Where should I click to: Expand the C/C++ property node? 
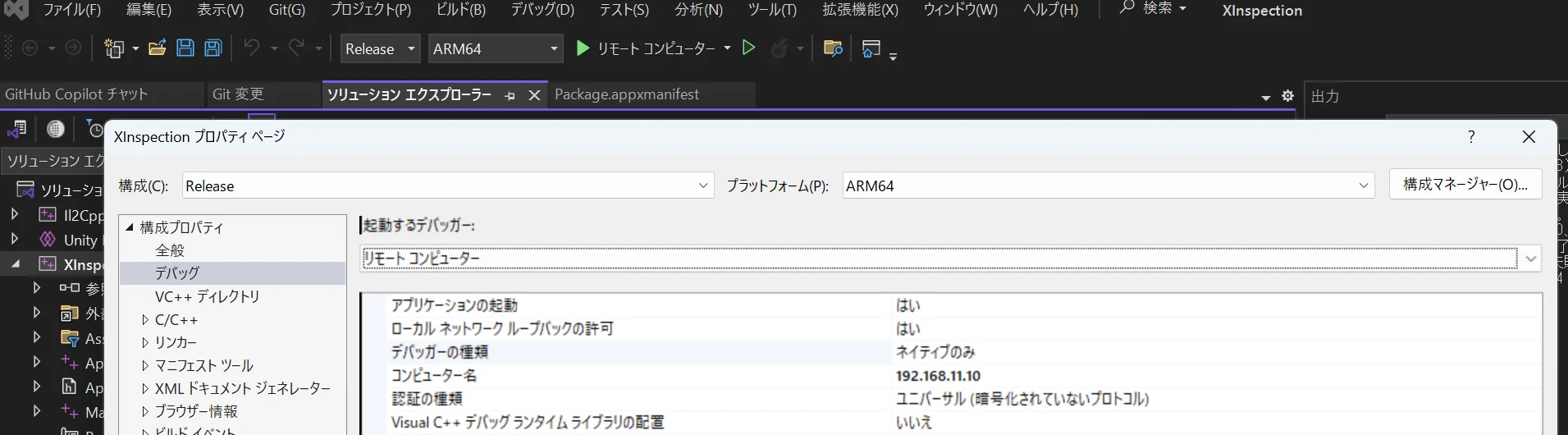[145, 320]
